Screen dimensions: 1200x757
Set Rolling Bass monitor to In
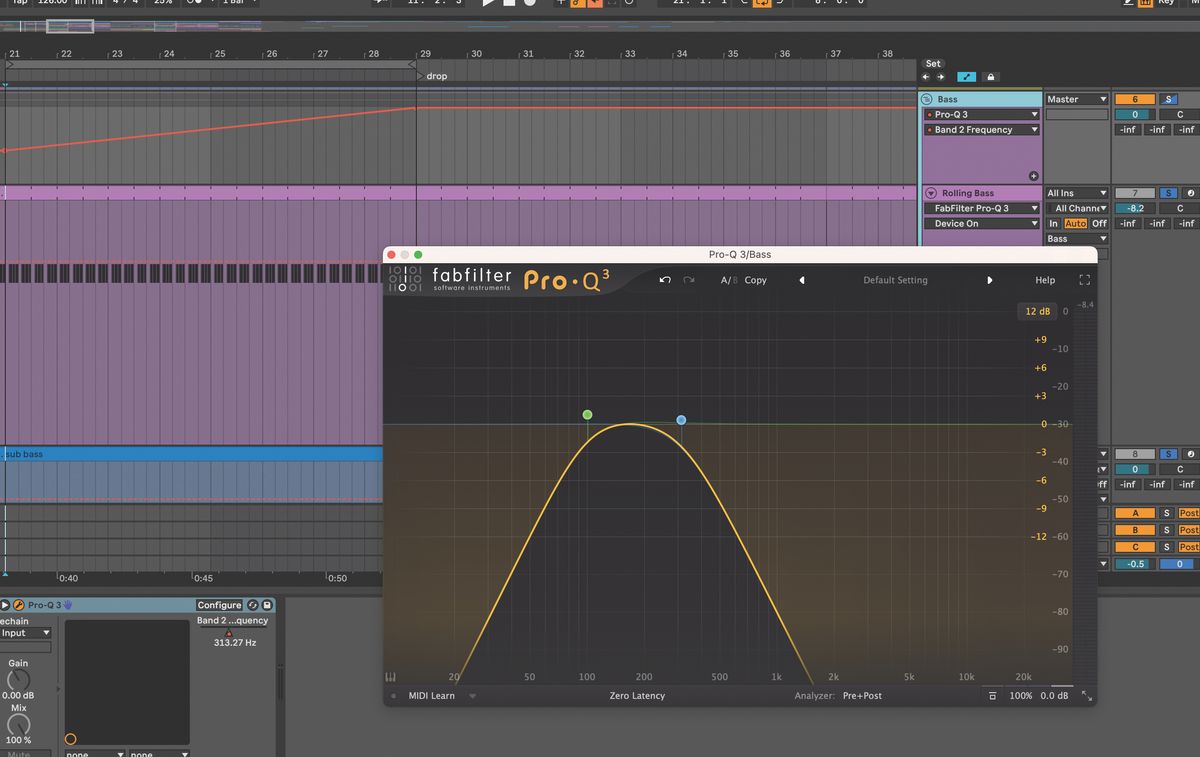pos(1053,224)
